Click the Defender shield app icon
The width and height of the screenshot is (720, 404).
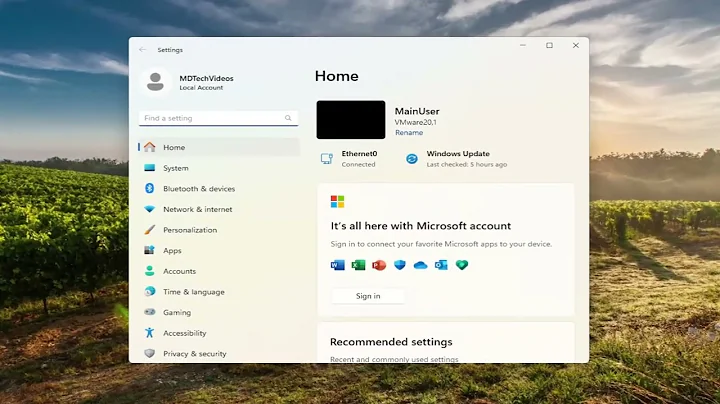(400, 265)
